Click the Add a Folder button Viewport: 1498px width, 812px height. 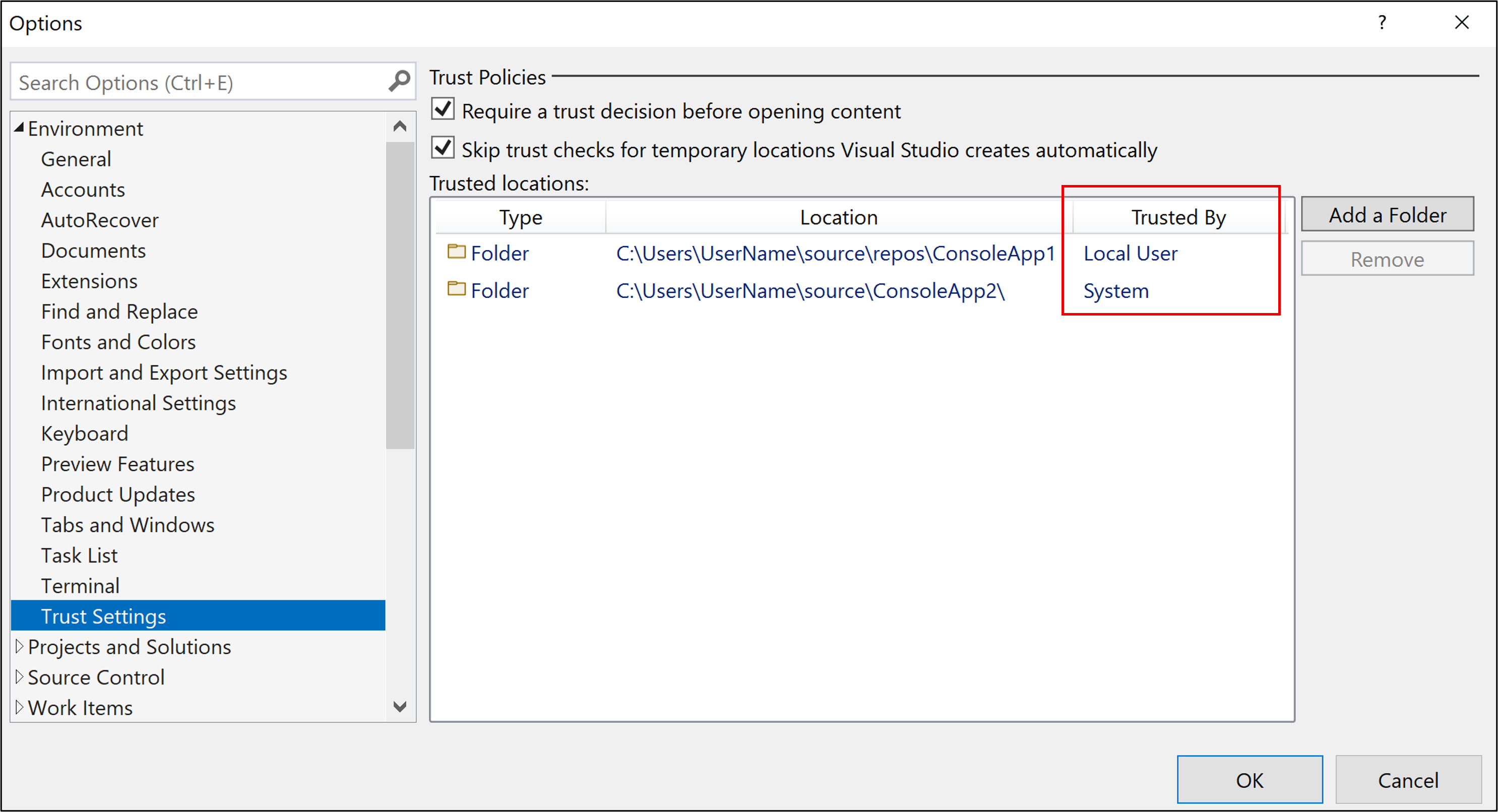coord(1388,214)
